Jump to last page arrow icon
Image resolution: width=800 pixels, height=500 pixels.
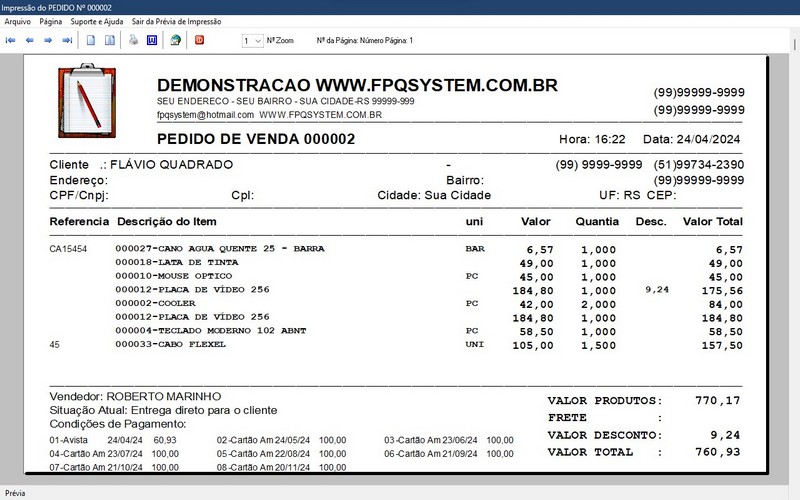67,41
